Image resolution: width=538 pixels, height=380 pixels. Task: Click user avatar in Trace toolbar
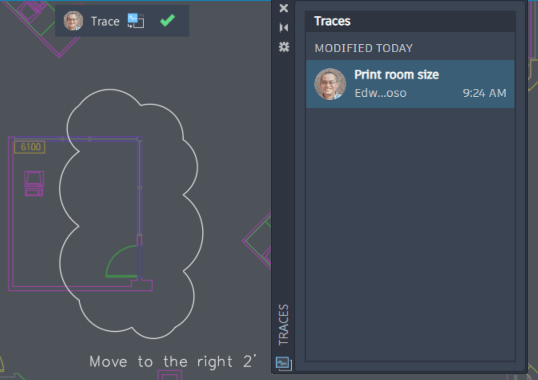[73, 21]
